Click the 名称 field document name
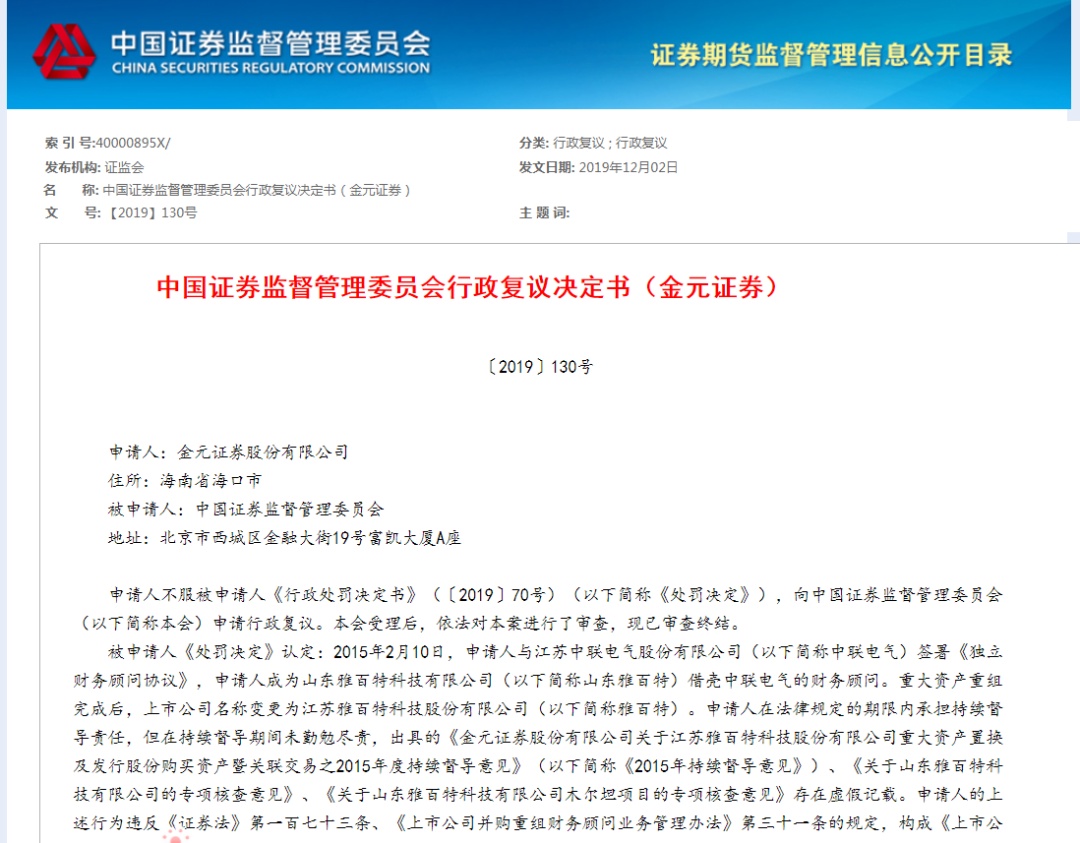Viewport: 1080px width, 843px height. [256, 190]
